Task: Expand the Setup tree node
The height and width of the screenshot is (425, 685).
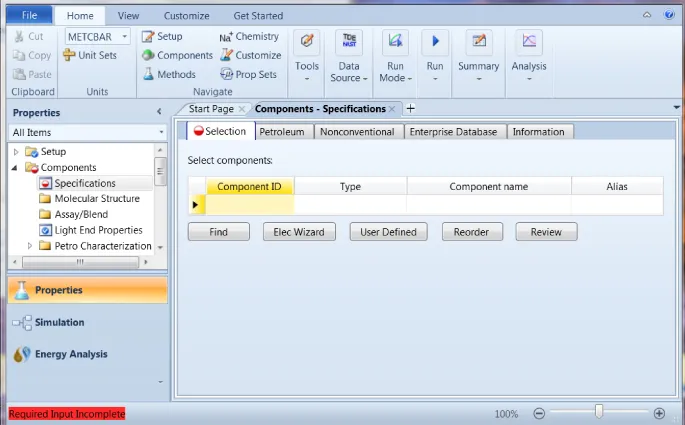Action: tap(16, 152)
